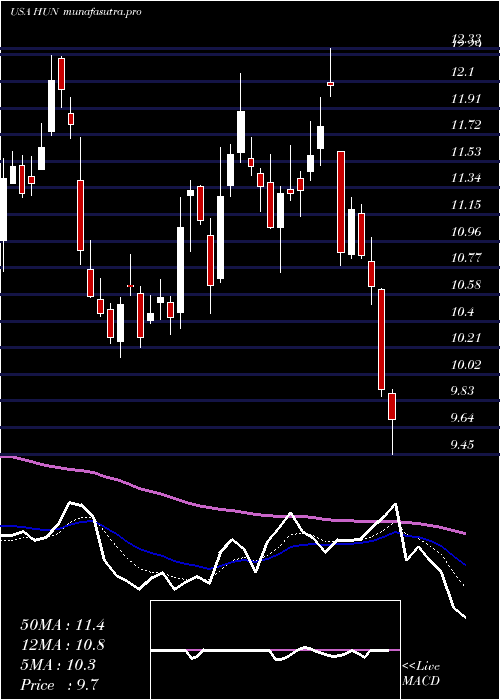Screen dimensions: 500x700
Task: Click the 11.72 price axis label
Action: pos(466,125)
